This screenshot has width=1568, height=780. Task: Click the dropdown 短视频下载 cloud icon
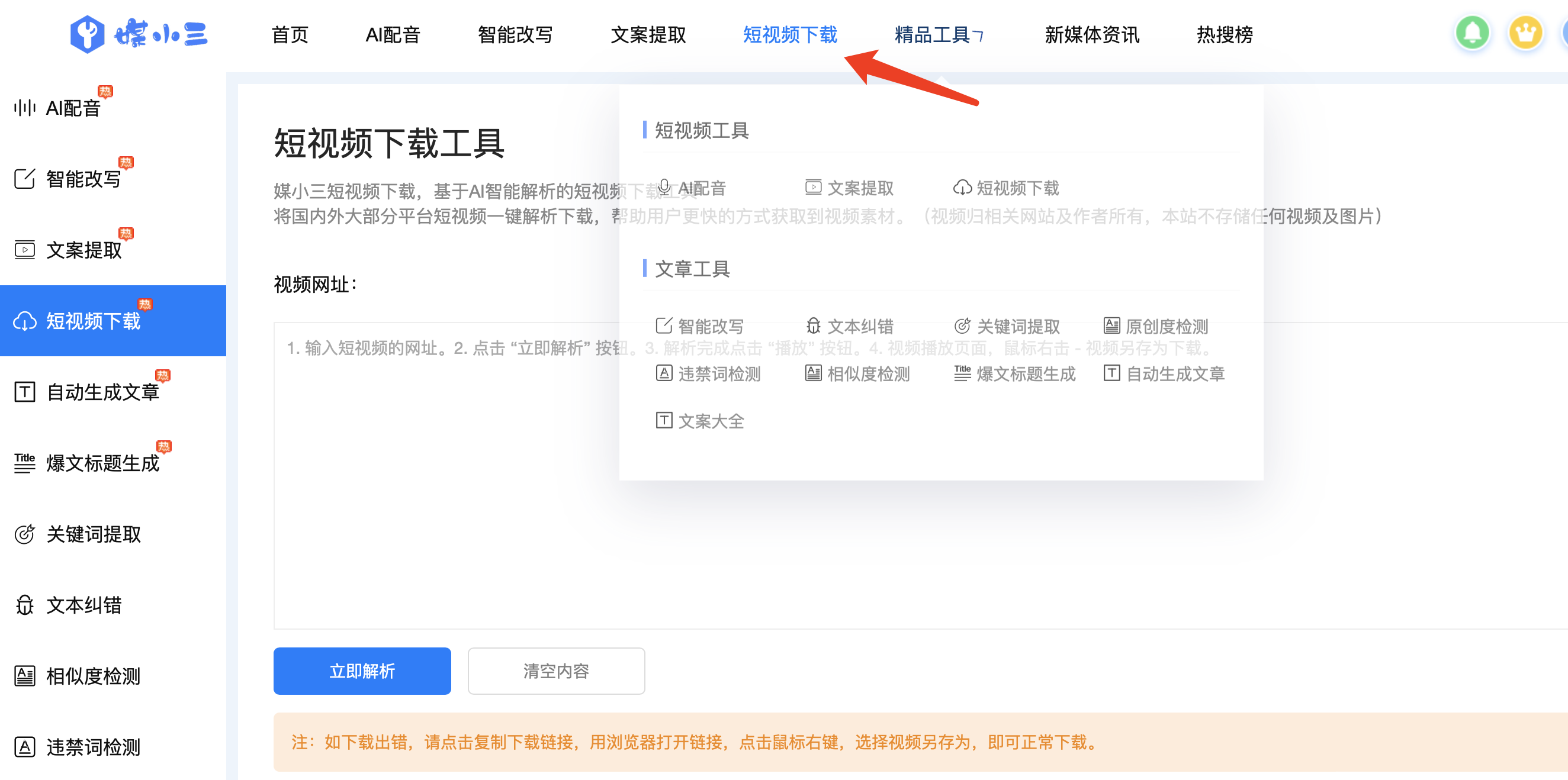pos(962,188)
